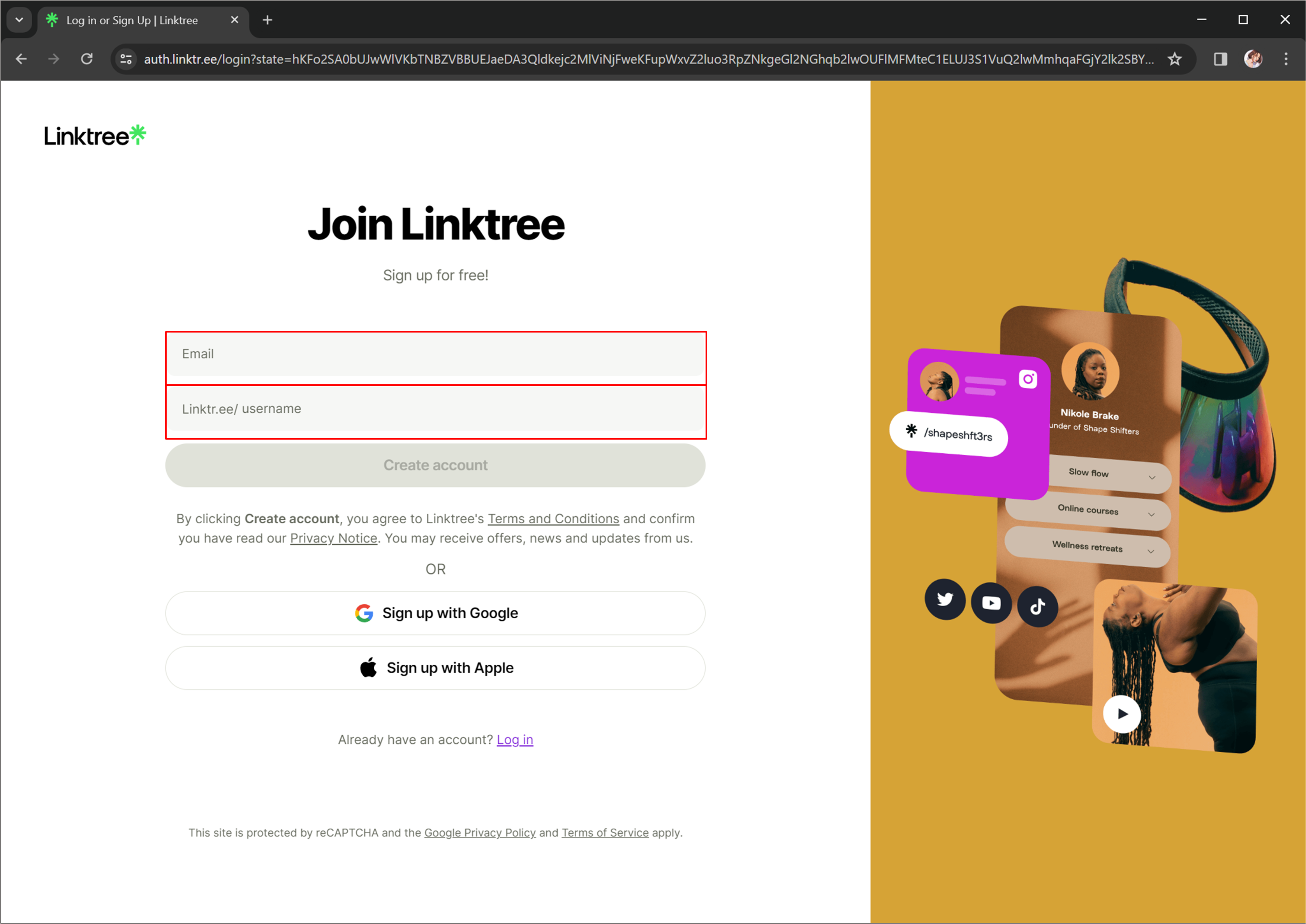
Task: Click the Twitter bird icon
Action: click(945, 599)
